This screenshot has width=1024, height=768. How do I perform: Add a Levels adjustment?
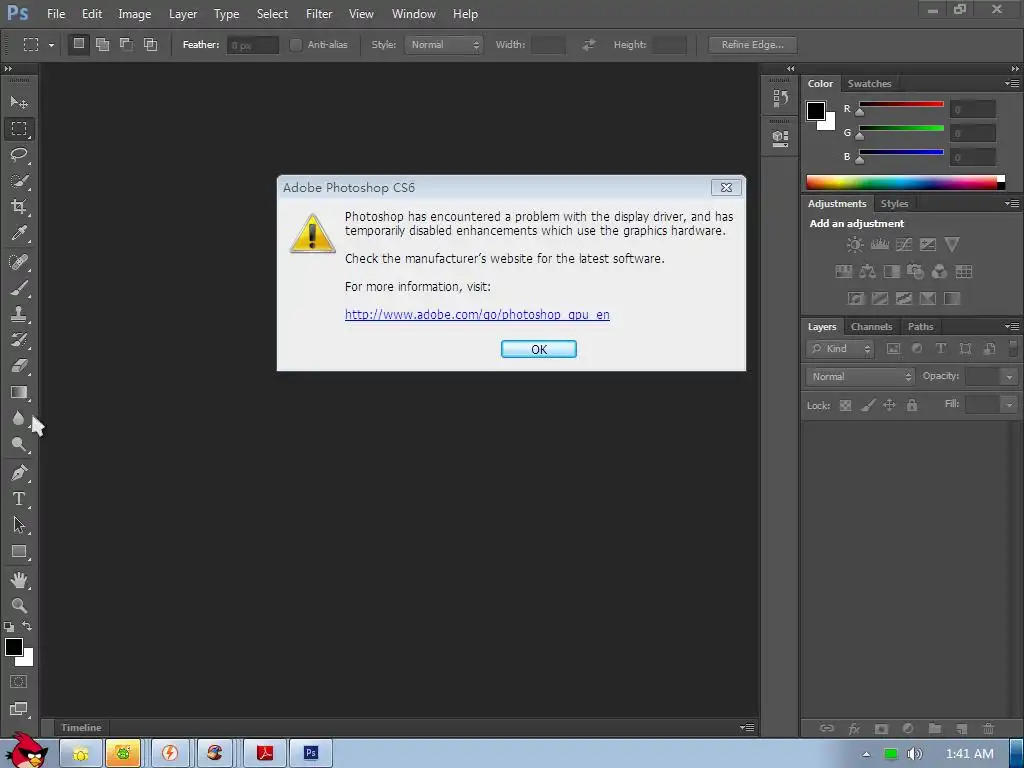click(x=880, y=245)
